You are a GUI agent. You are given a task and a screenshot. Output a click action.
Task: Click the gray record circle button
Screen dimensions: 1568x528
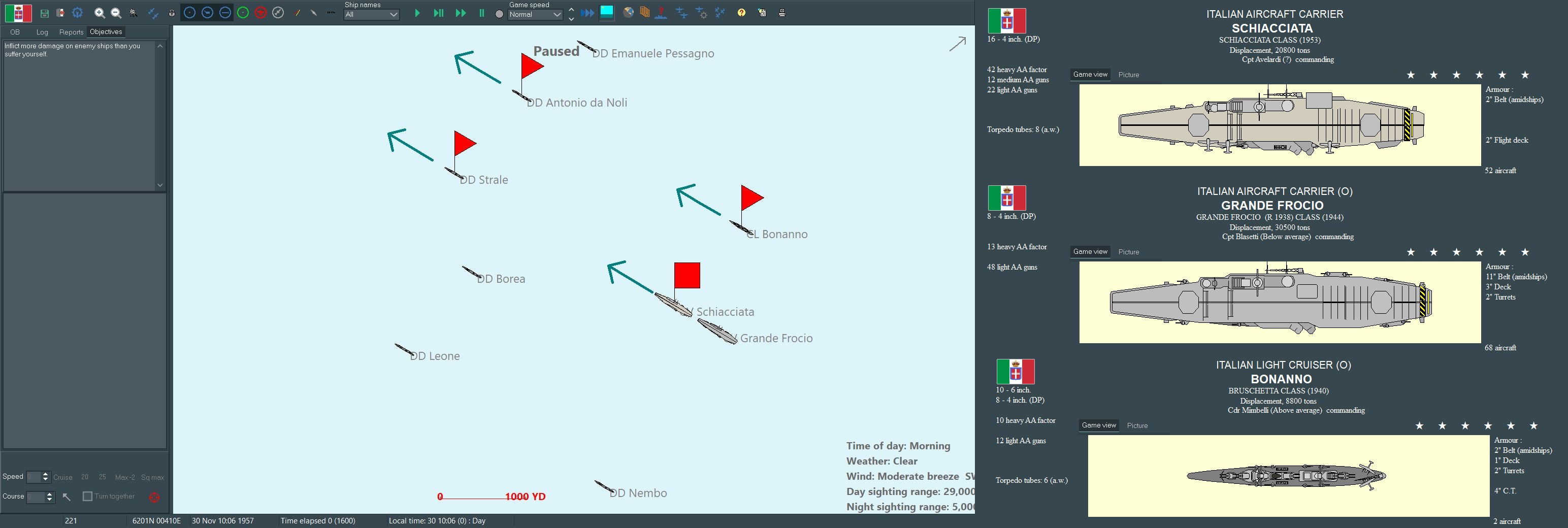click(499, 14)
